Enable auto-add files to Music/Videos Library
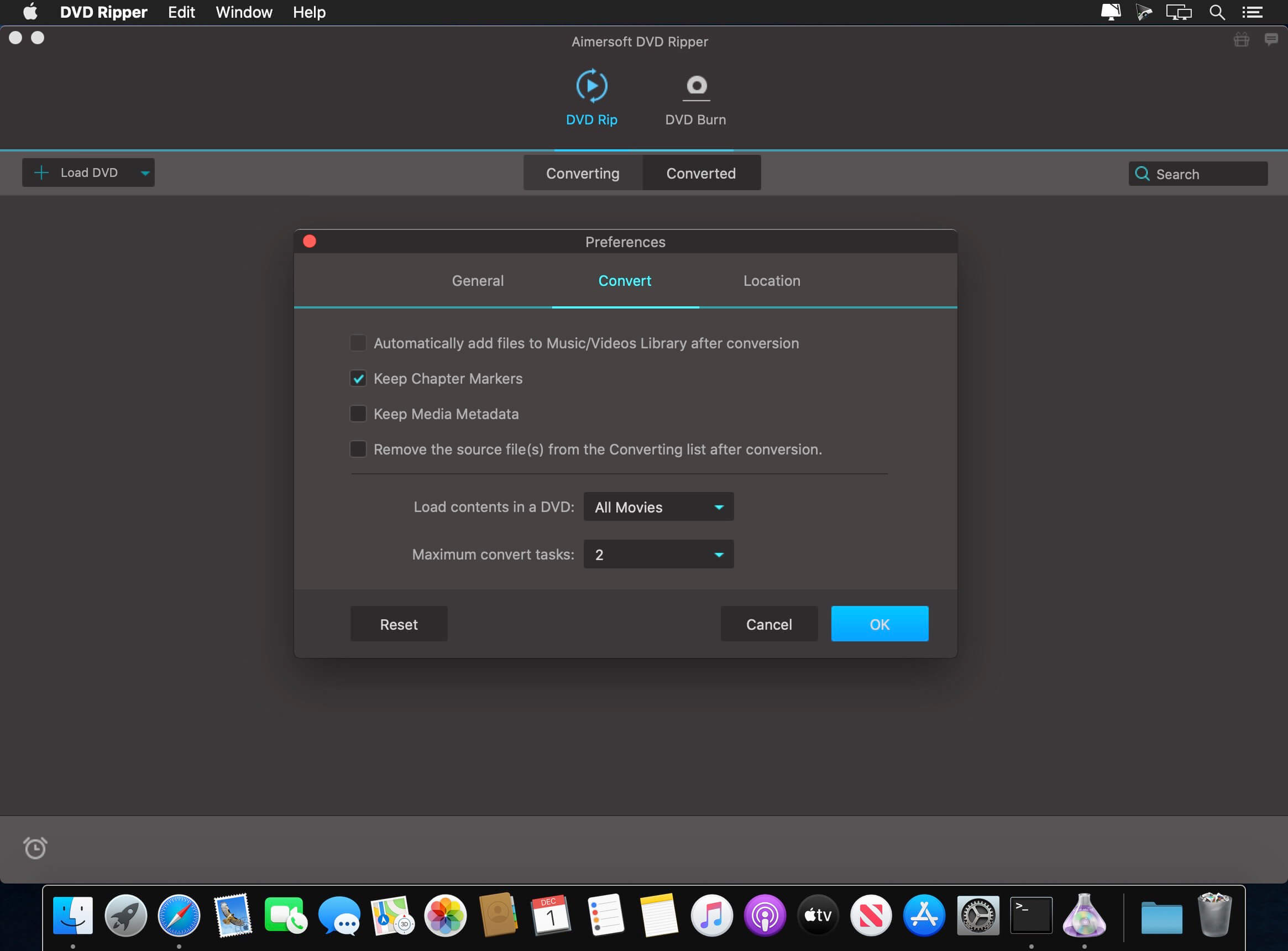The width and height of the screenshot is (1288, 951). pos(358,343)
